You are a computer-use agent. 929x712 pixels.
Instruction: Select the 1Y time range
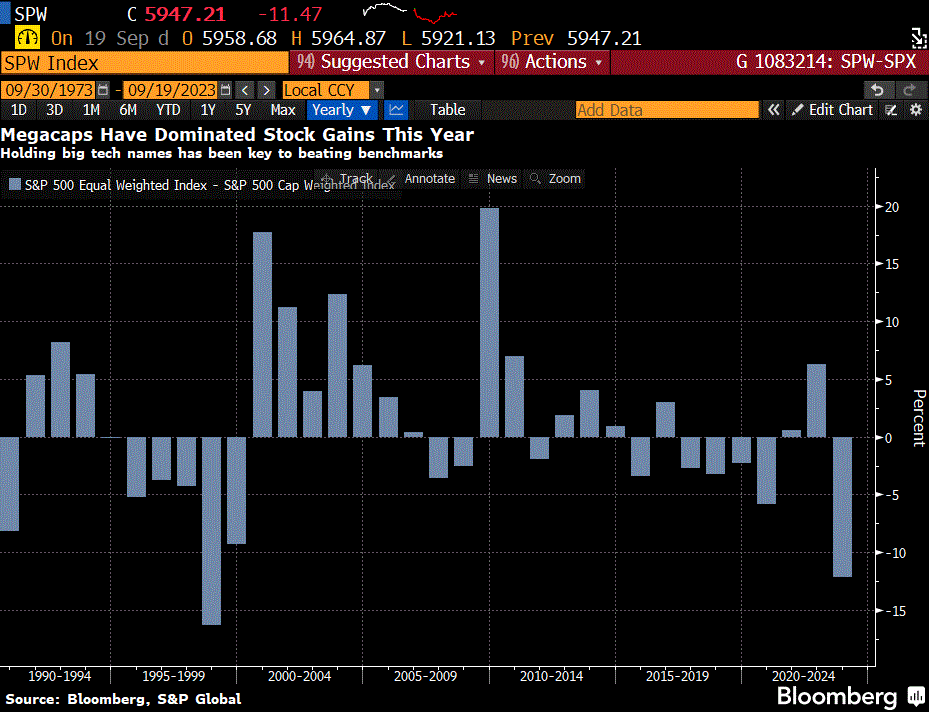pos(208,110)
